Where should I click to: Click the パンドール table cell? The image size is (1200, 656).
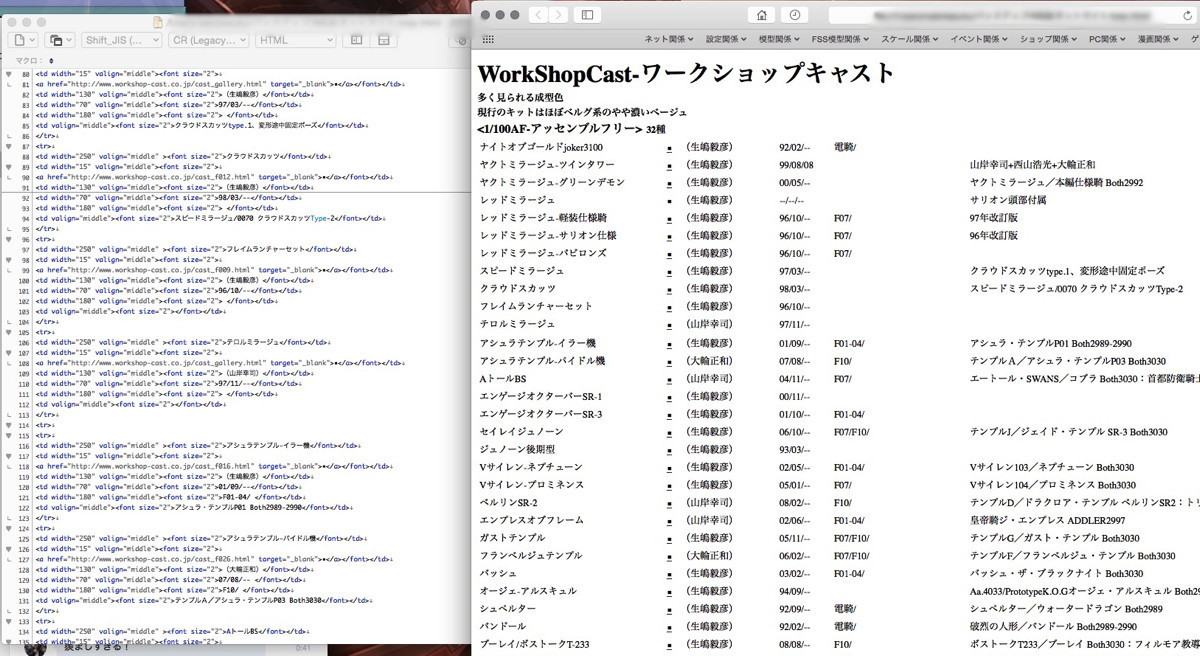[503, 628]
